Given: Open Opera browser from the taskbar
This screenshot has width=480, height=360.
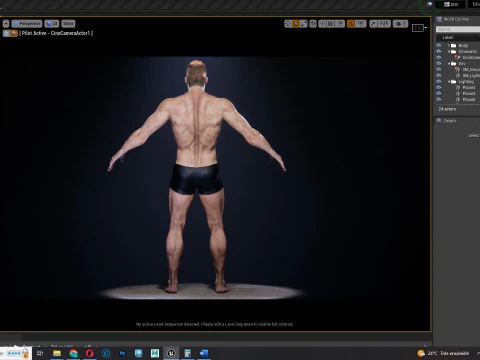Looking at the screenshot, I should pos(90,353).
